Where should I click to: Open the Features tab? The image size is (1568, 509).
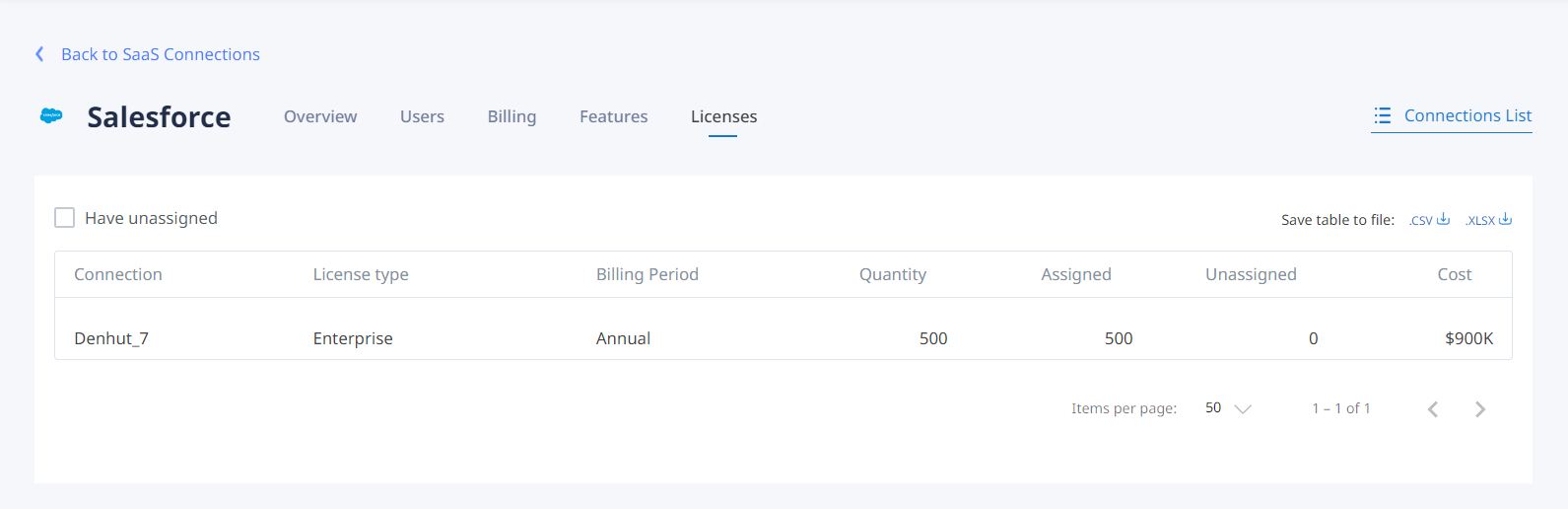pos(613,116)
